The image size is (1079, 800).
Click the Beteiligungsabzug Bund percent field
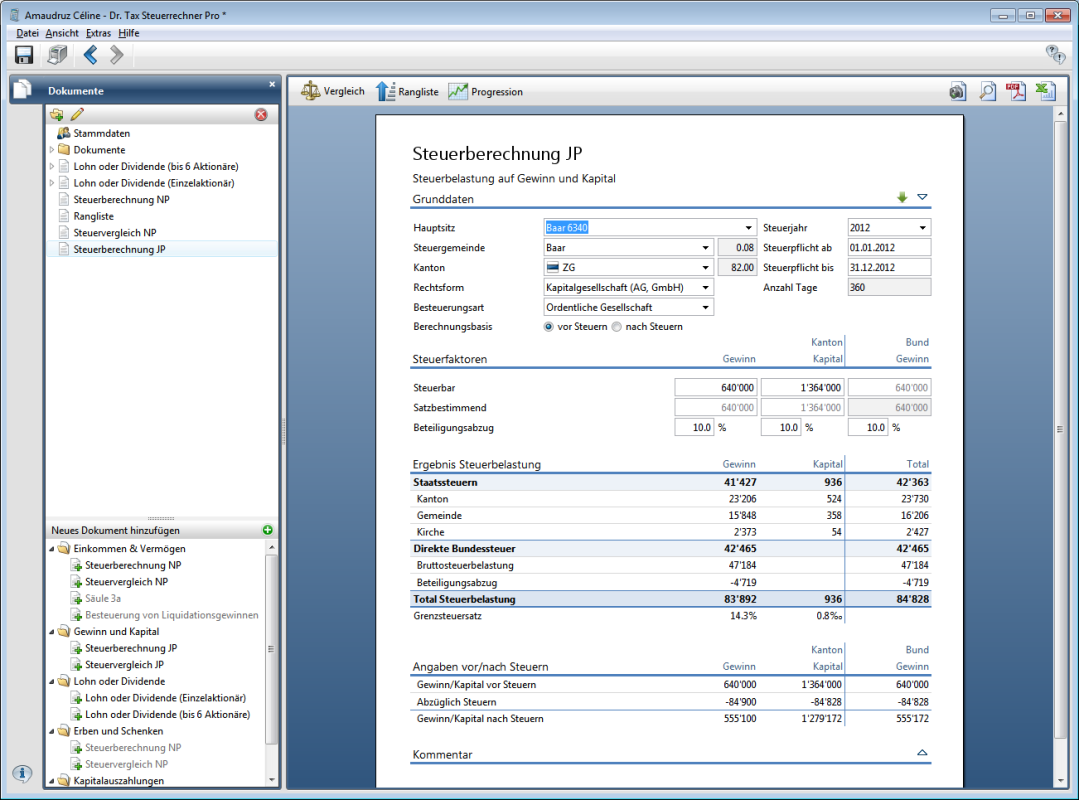[868, 428]
